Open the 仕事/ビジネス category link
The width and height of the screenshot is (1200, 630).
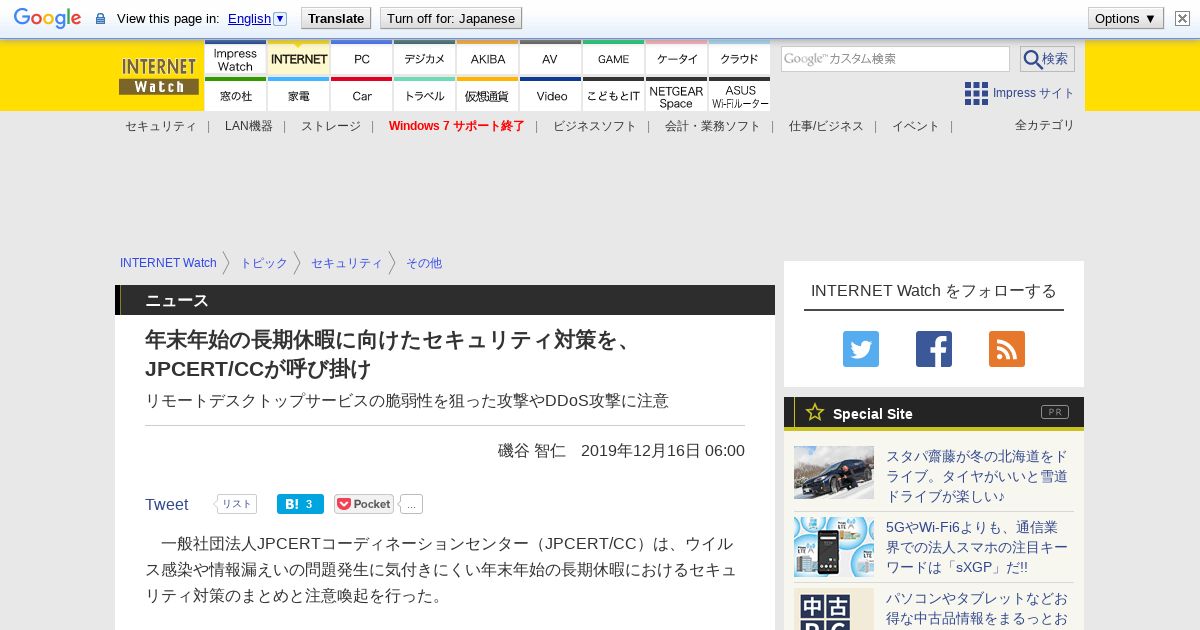click(x=825, y=126)
